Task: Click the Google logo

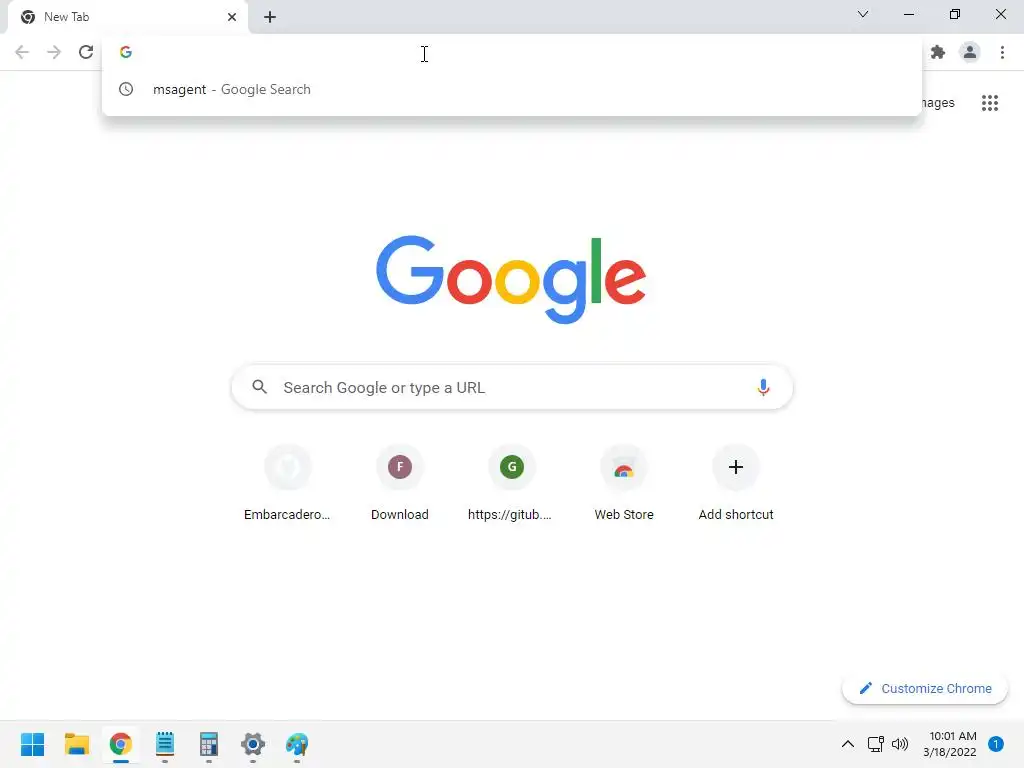Action: coord(511,280)
